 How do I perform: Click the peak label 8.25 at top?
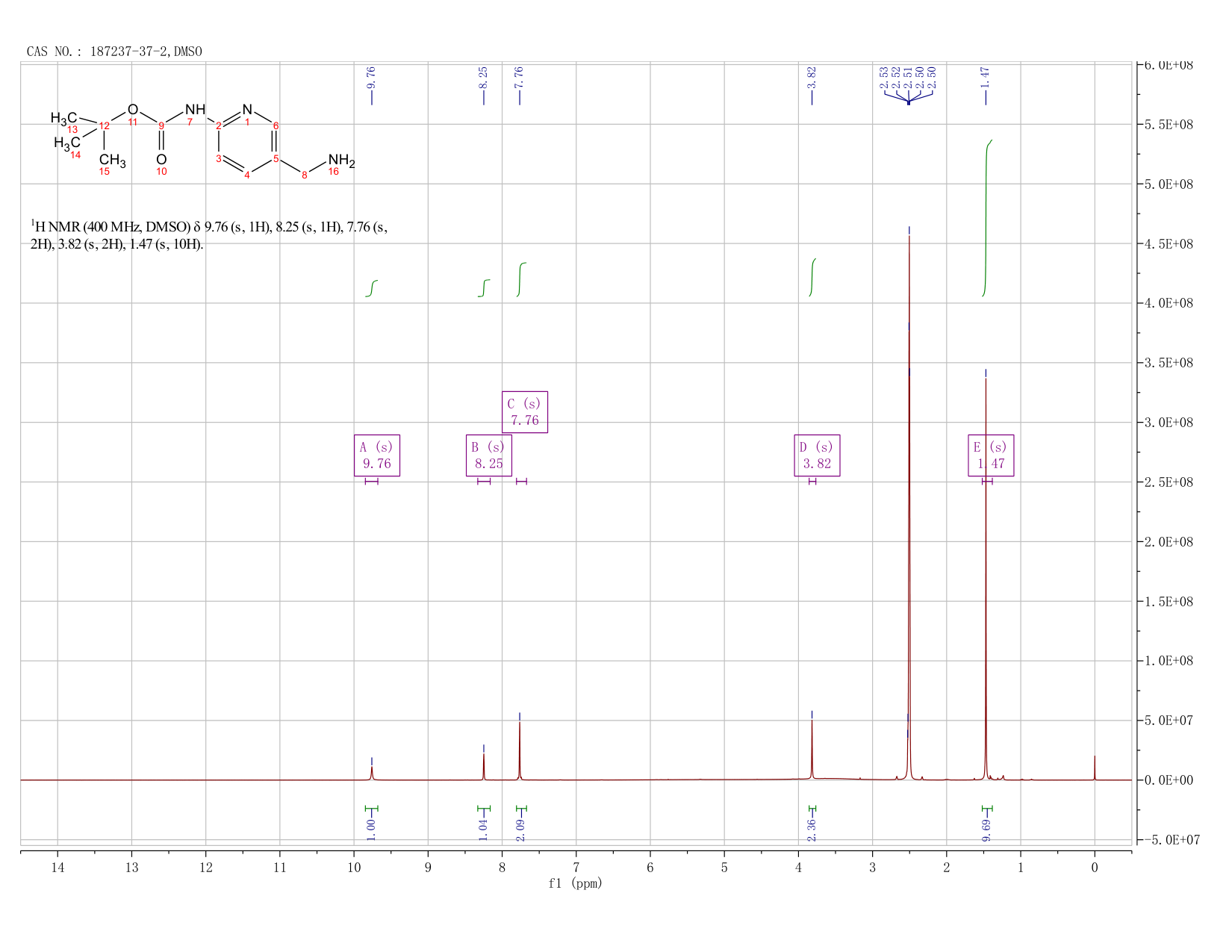coord(483,76)
